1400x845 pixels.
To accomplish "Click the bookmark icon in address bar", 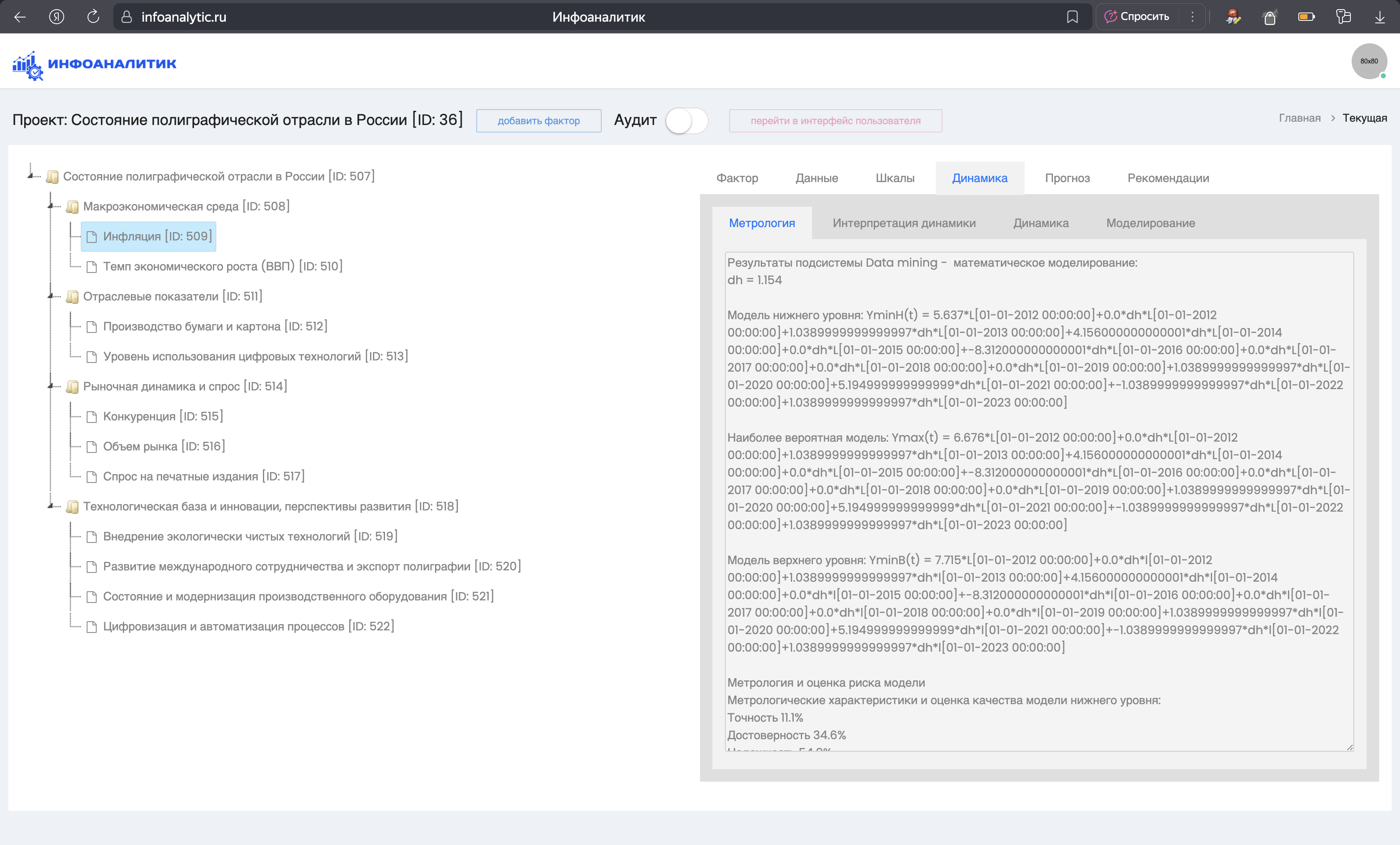I will coord(1072,17).
